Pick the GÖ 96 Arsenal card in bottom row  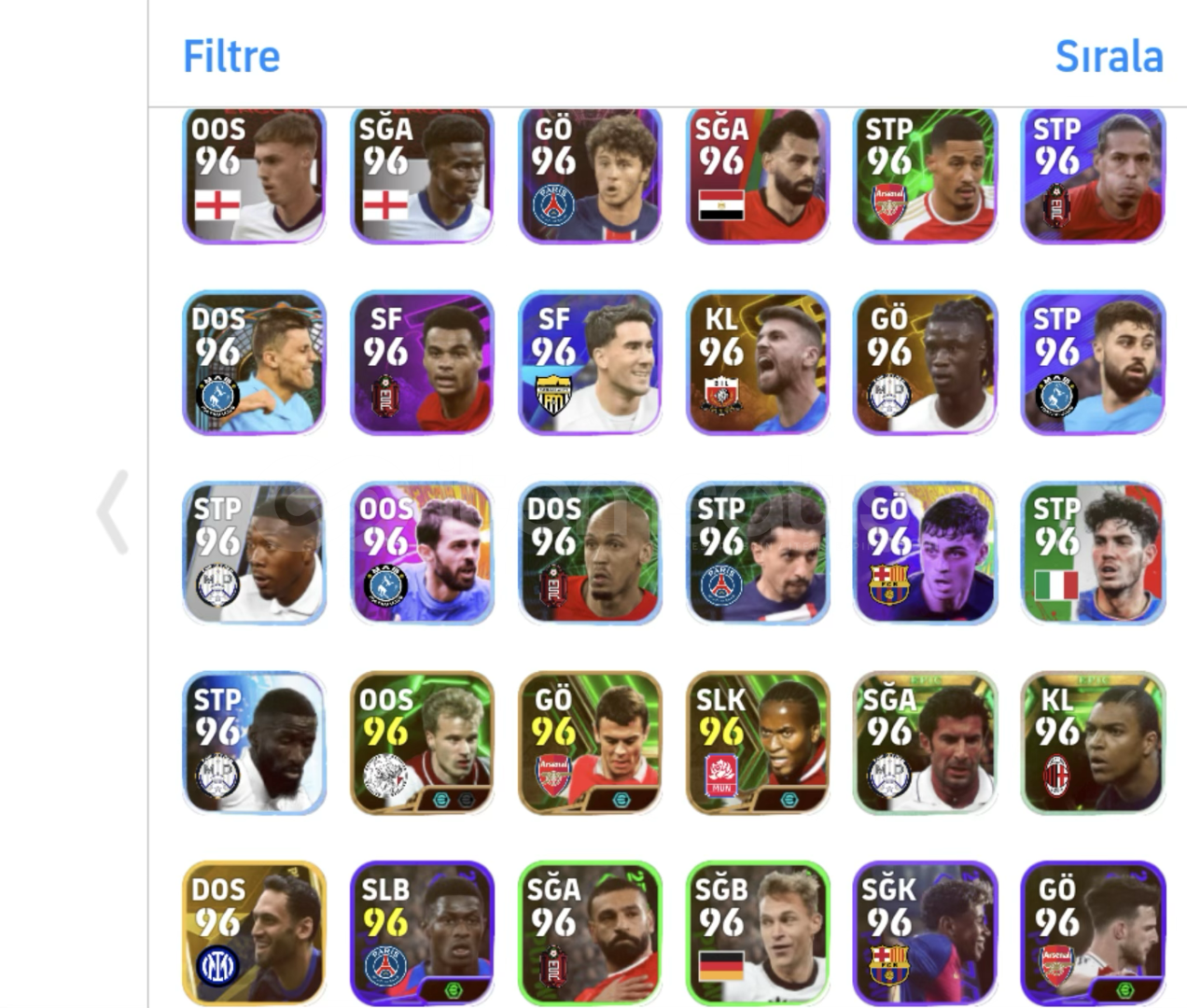pos(1094,933)
